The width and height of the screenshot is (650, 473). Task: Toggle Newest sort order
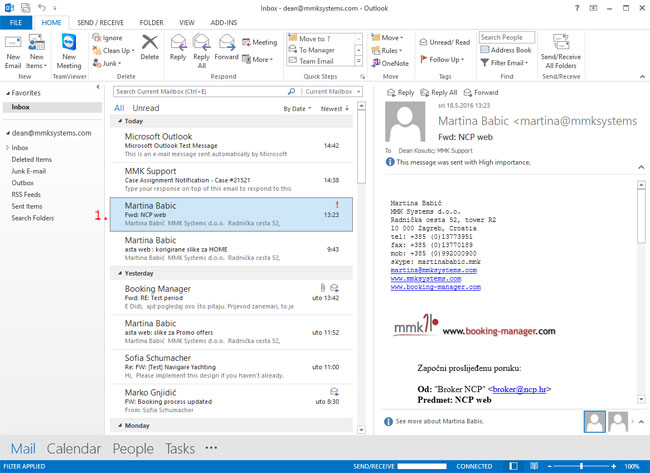click(x=335, y=109)
